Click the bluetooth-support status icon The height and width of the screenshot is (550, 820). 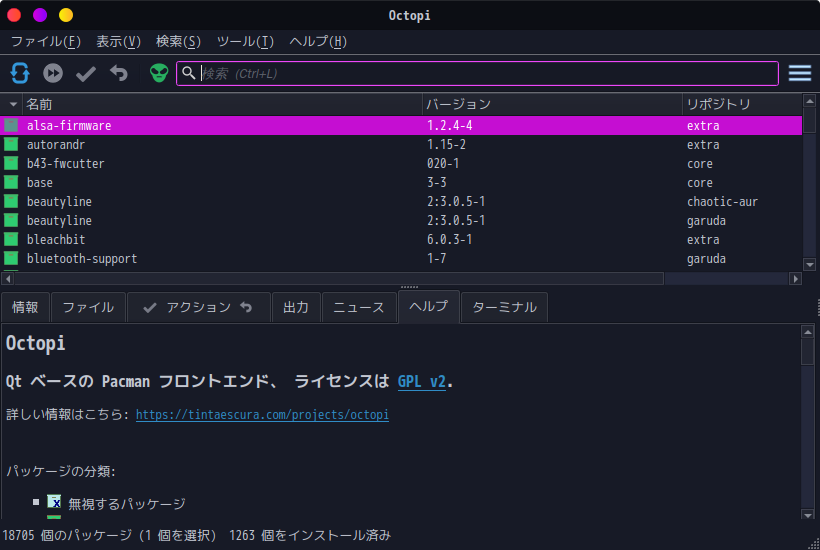click(x=11, y=258)
